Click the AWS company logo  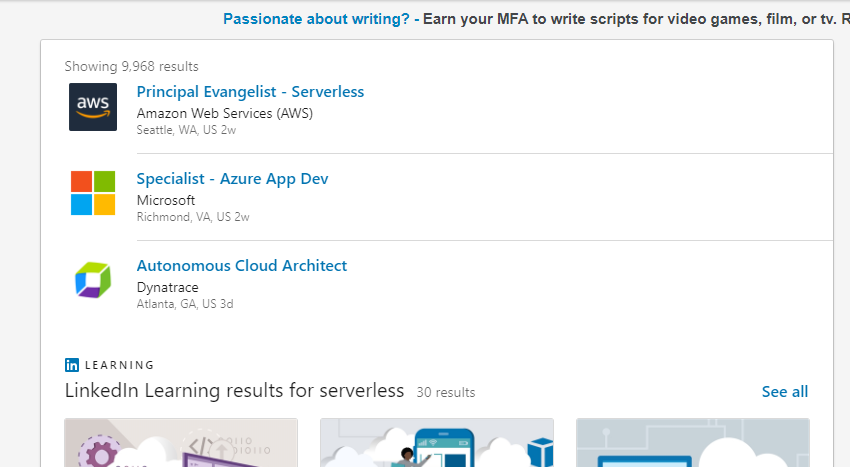click(x=93, y=107)
